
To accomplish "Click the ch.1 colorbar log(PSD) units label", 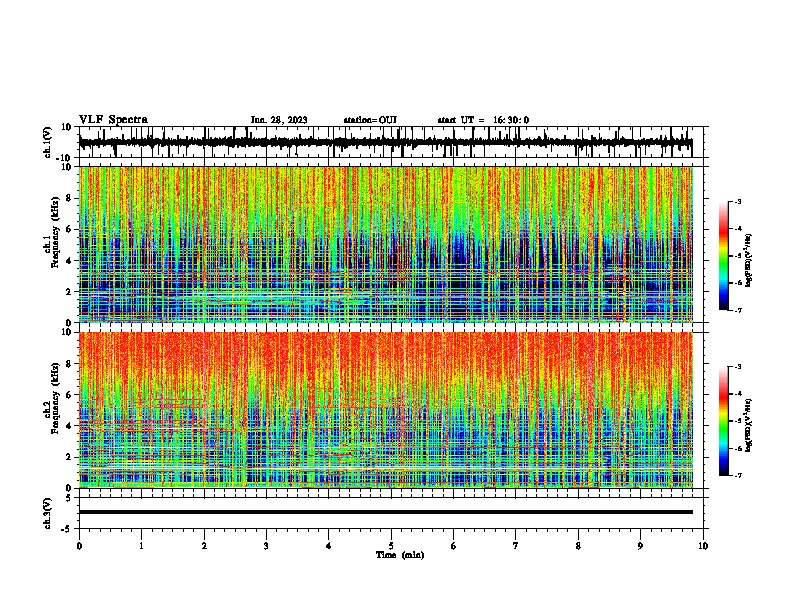I will click(x=748, y=261).
